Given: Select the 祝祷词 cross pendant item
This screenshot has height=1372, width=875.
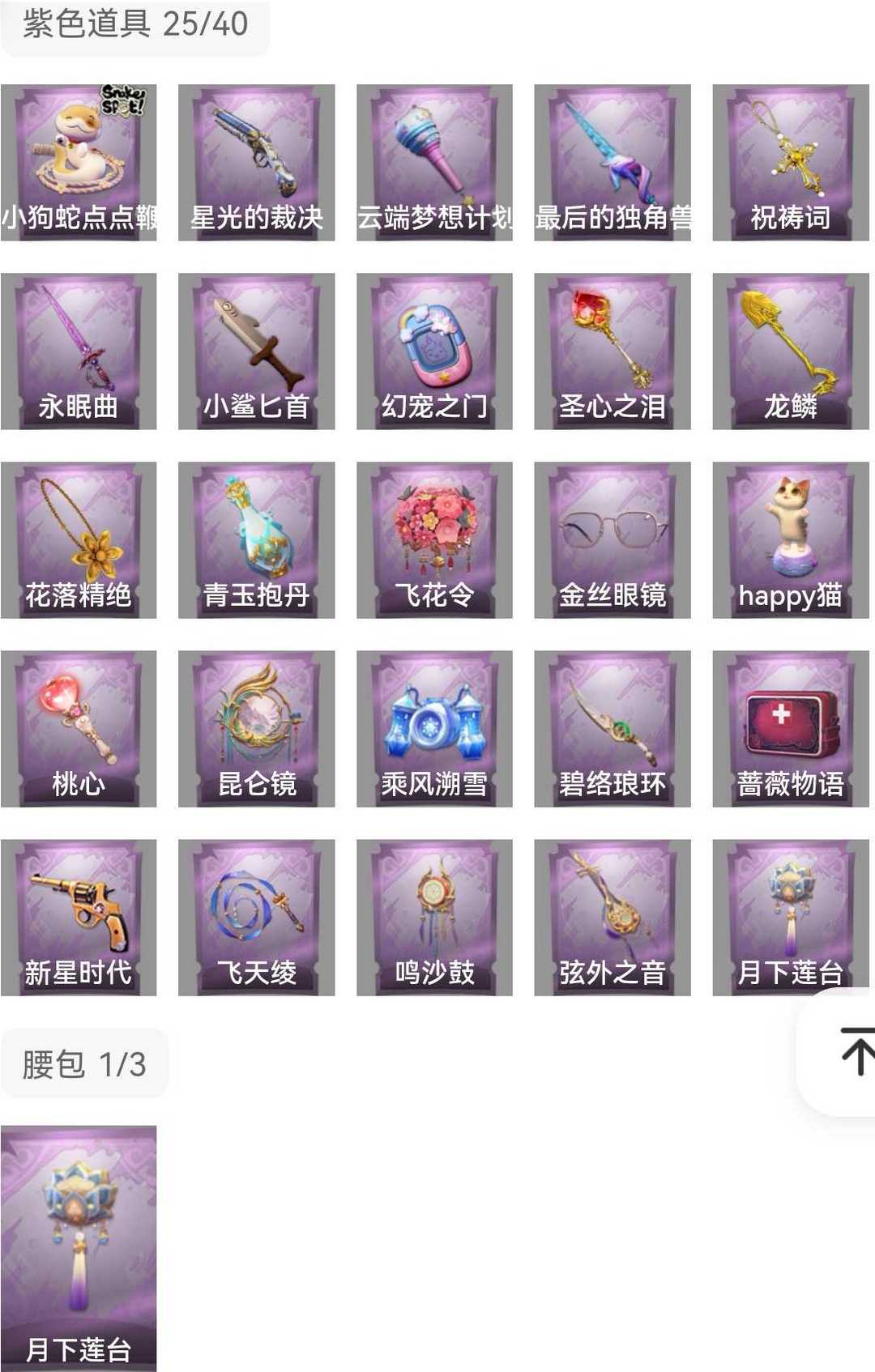Looking at the screenshot, I should point(791,162).
